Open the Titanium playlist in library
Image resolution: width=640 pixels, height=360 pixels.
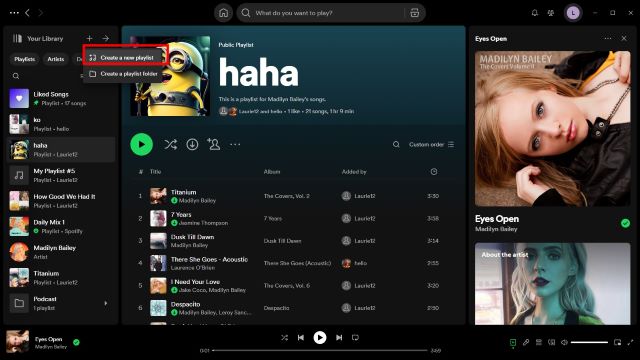(61, 278)
